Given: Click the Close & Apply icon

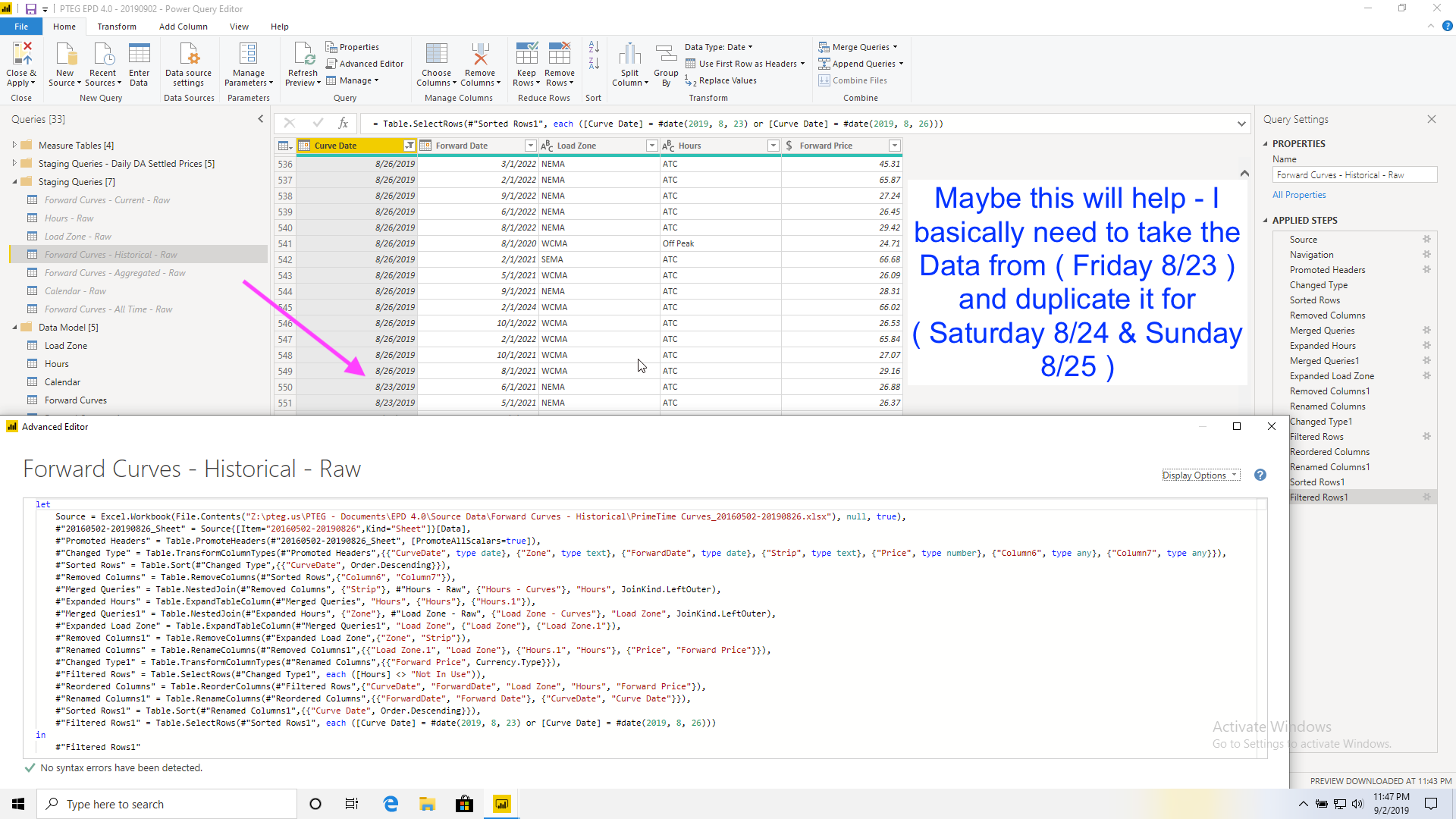Looking at the screenshot, I should pos(21,55).
